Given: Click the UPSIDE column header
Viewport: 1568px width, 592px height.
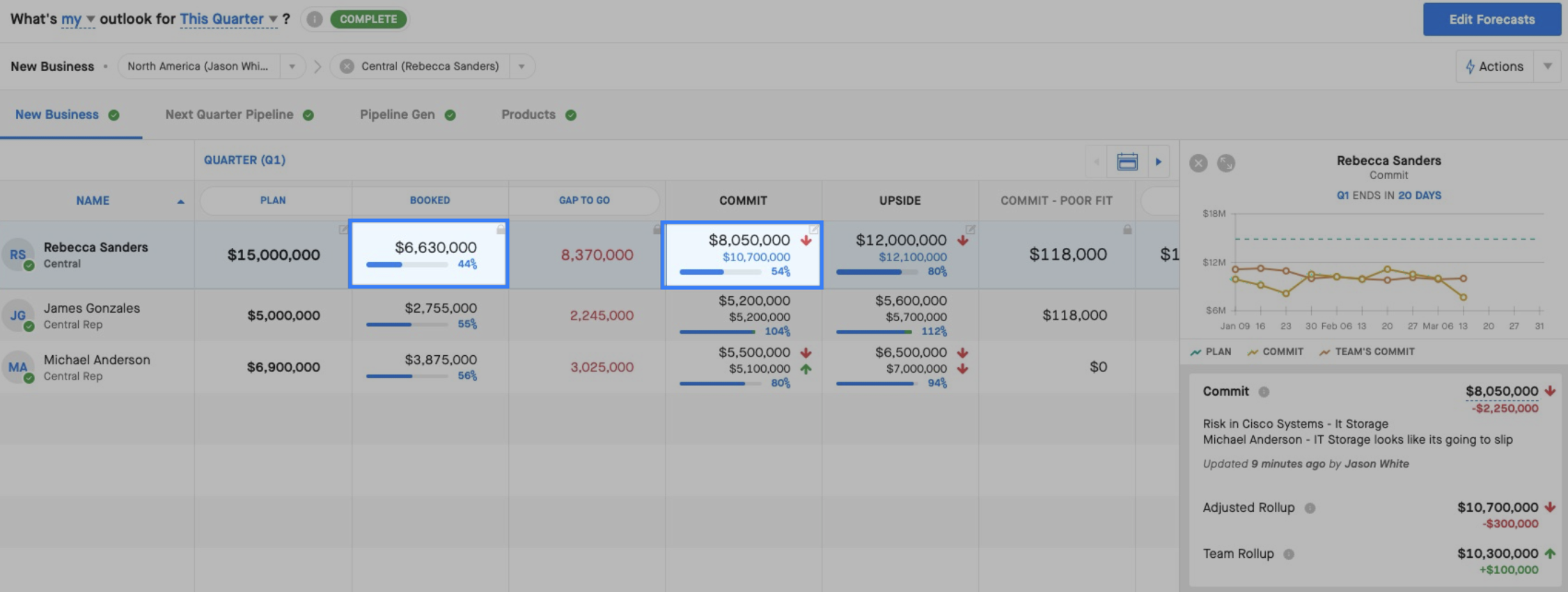Looking at the screenshot, I should click(x=900, y=201).
